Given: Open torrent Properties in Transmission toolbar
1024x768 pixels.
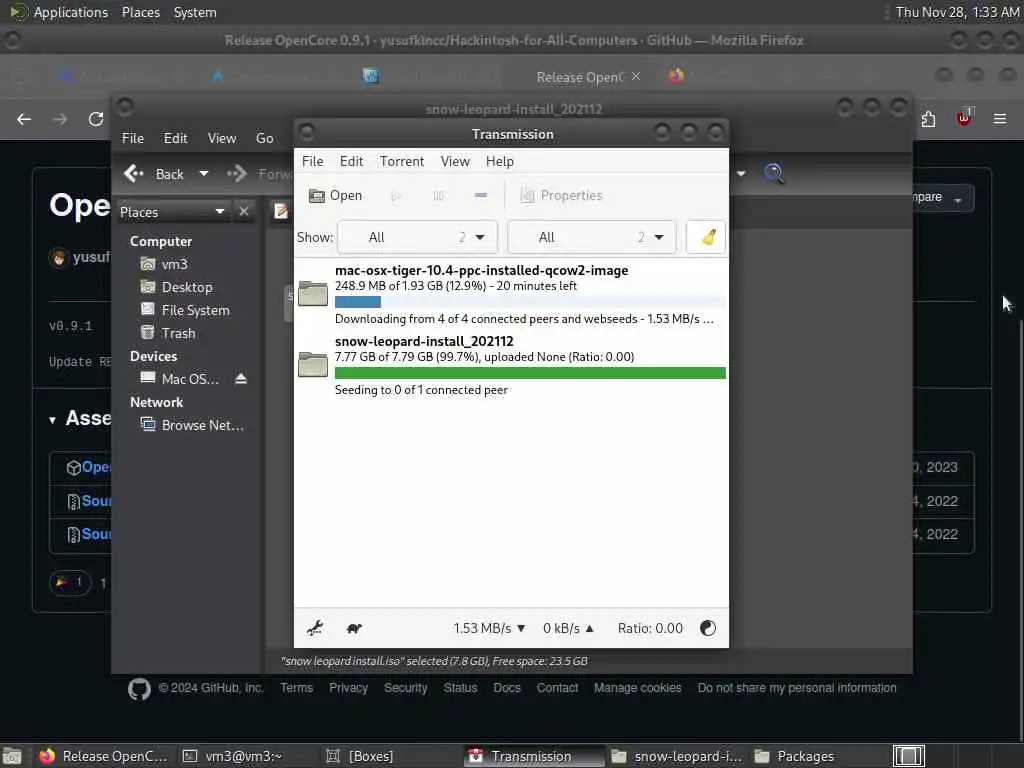Looking at the screenshot, I should 561,195.
